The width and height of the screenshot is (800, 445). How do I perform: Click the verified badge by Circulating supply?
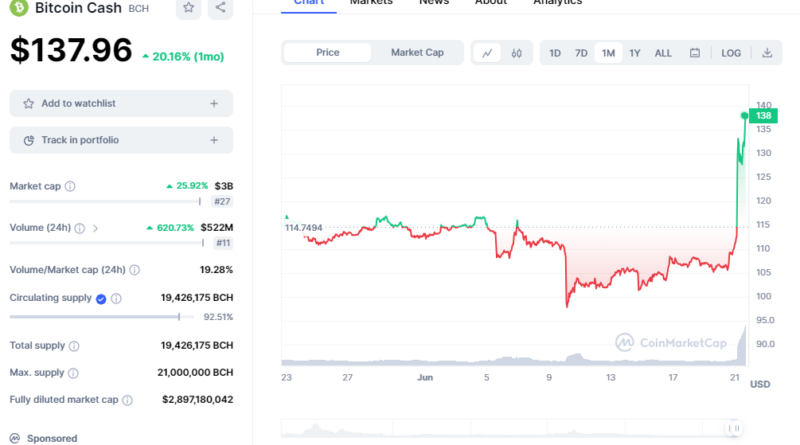point(100,298)
